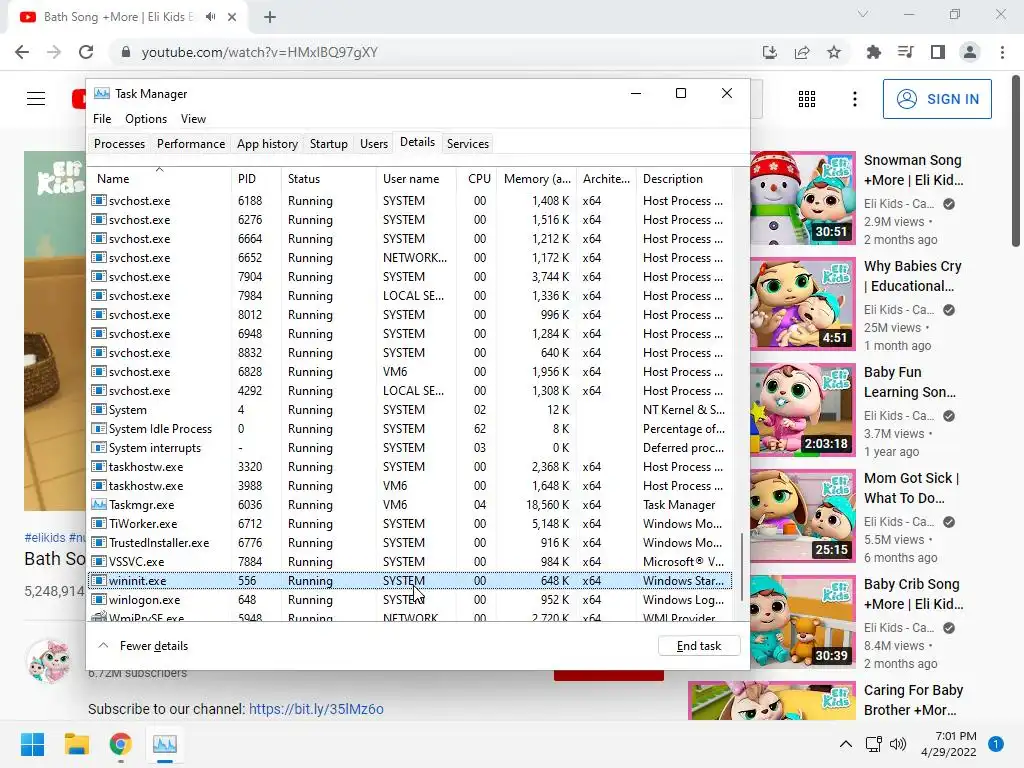This screenshot has height=768, width=1024.
Task: Open the Task Manager File menu
Action: coord(102,119)
